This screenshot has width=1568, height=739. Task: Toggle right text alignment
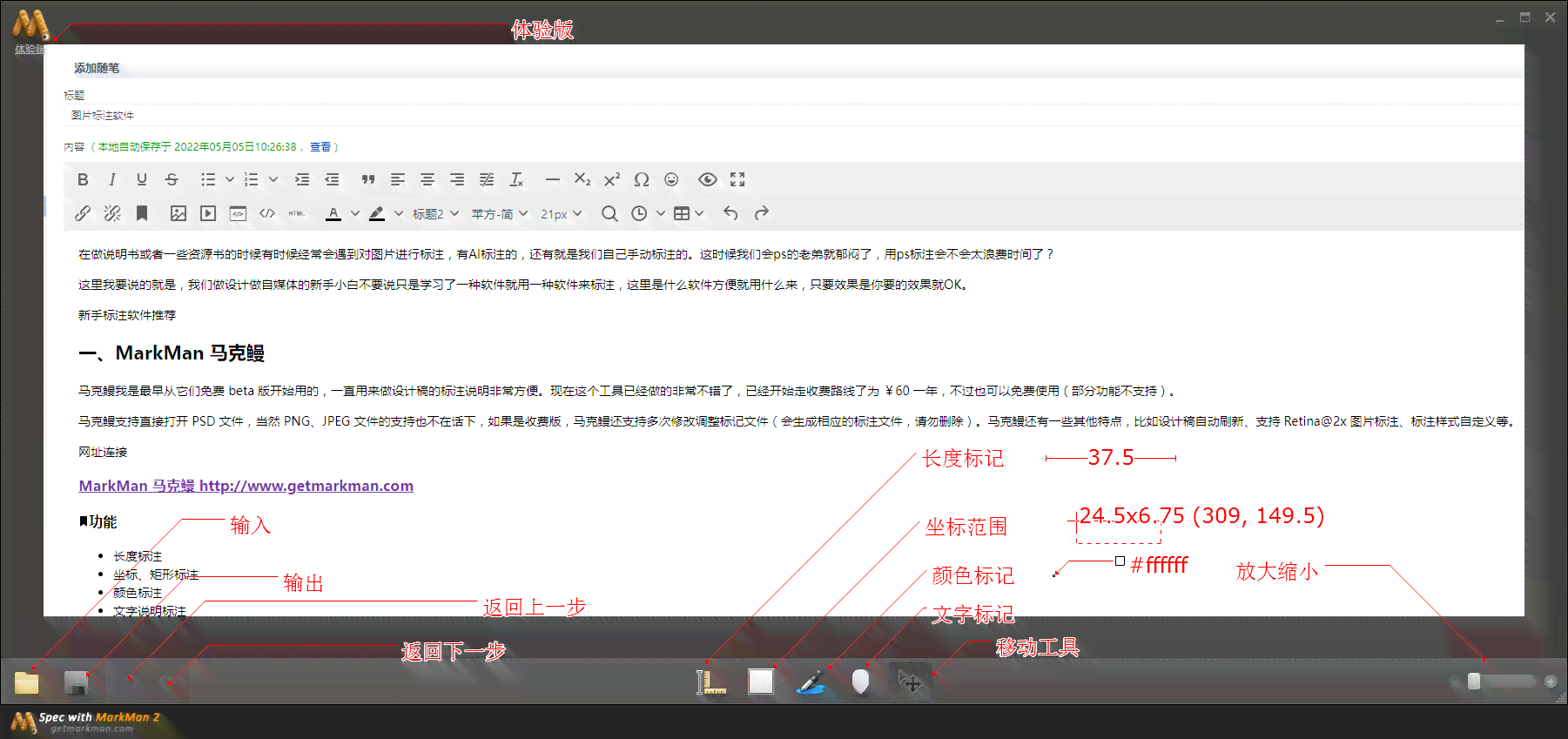457,179
